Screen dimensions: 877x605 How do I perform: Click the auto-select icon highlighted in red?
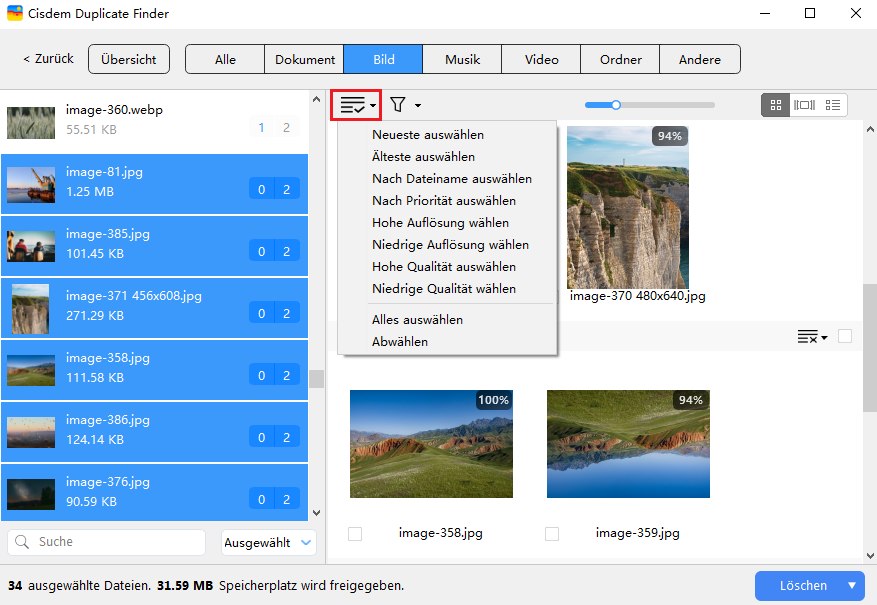[x=351, y=103]
